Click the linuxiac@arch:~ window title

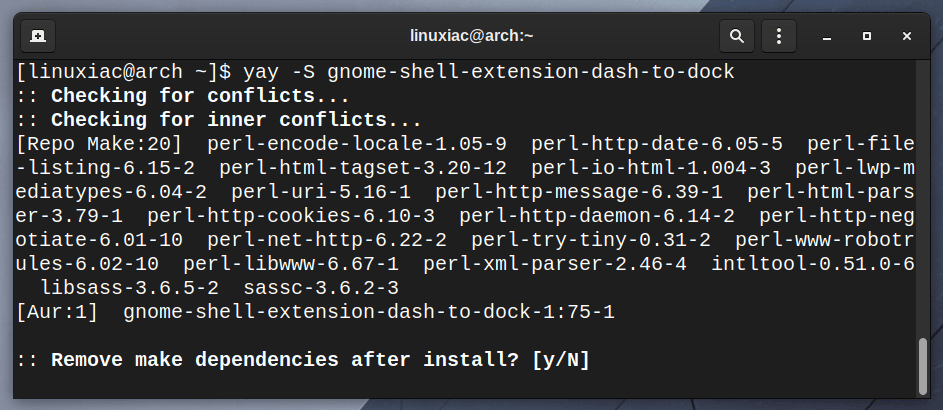point(472,36)
